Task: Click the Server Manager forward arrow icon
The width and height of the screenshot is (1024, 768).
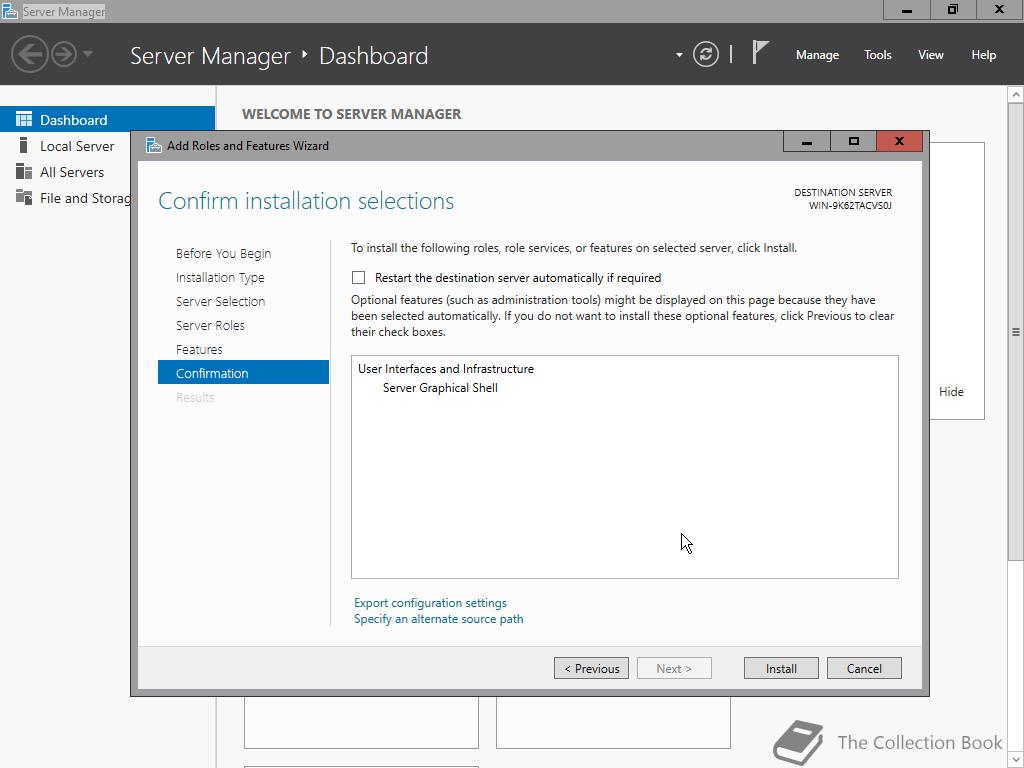Action: coord(64,54)
